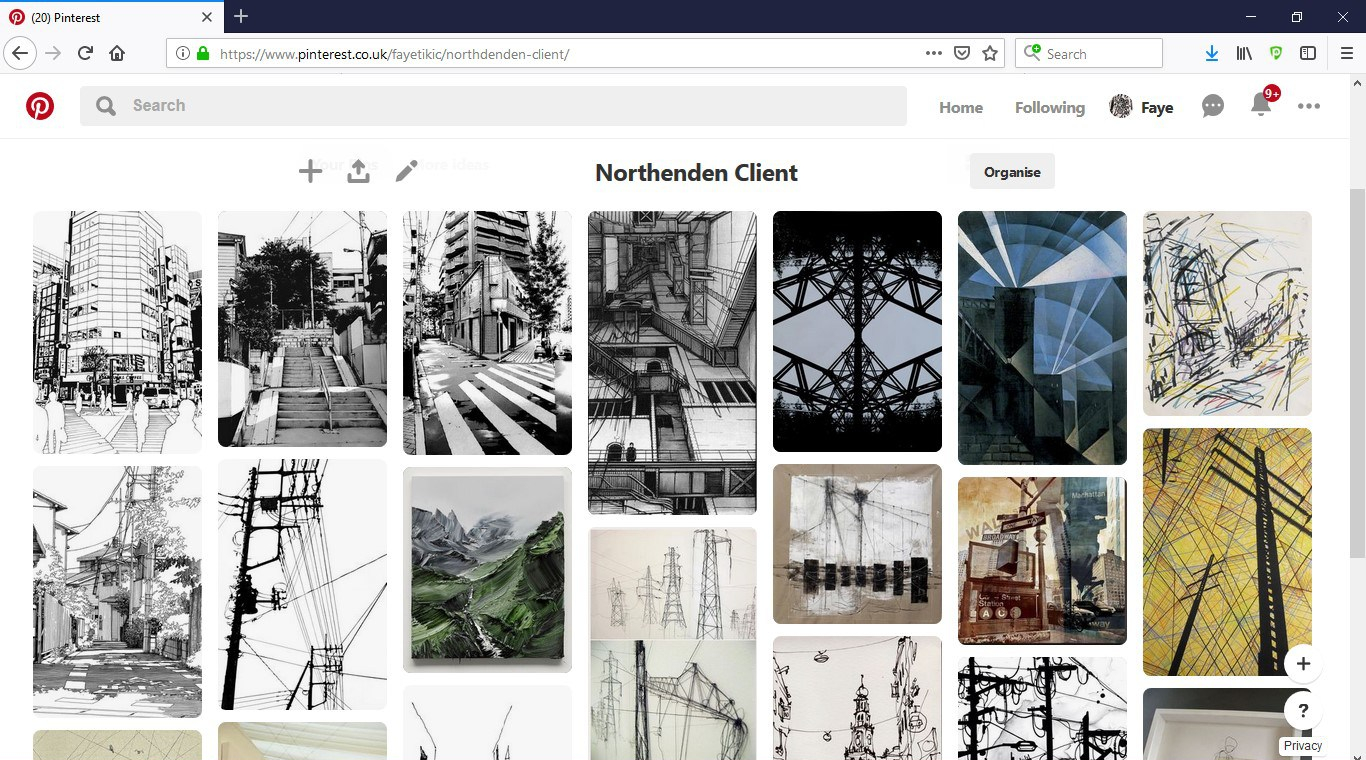This screenshot has height=760, width=1366.
Task: Bookmark this page with the star icon
Action: (990, 54)
